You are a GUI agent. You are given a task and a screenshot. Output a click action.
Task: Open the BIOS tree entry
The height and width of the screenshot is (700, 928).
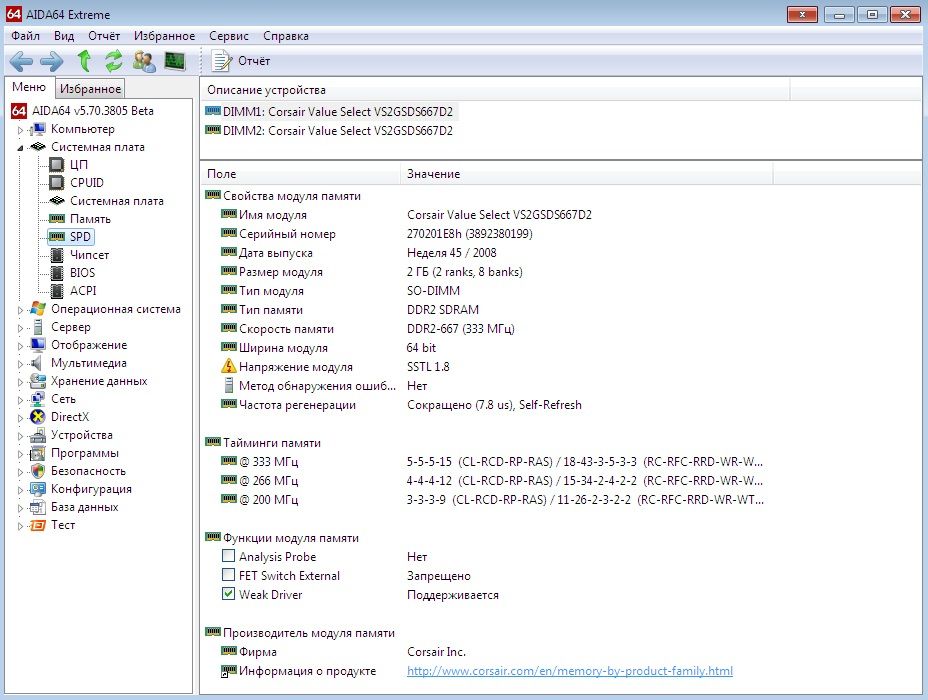click(82, 273)
